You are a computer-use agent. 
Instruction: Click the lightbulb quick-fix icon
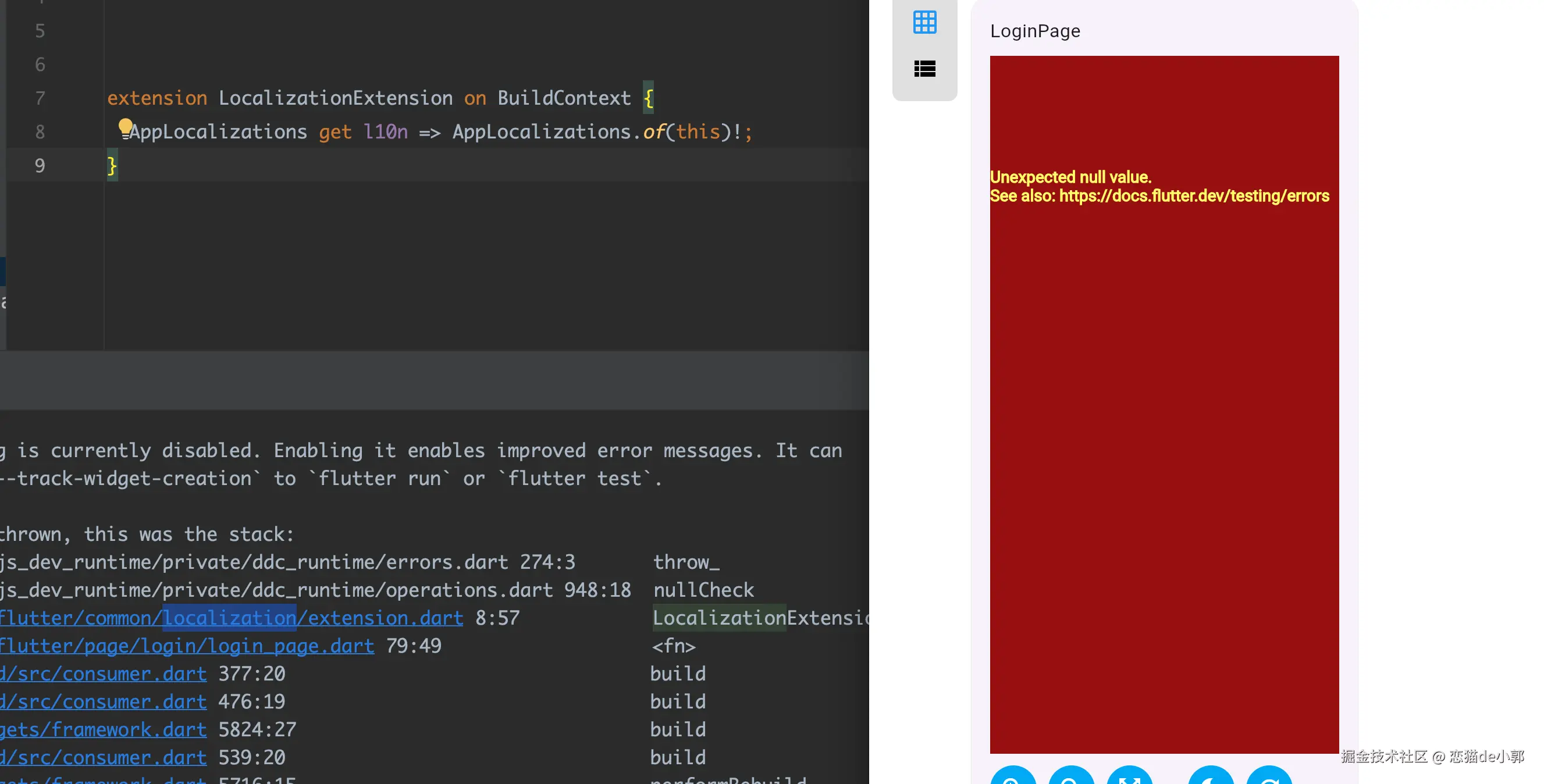click(x=124, y=127)
